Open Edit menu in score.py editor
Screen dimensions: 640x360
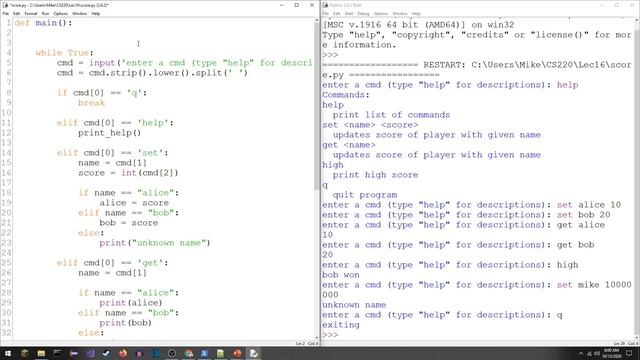[16, 13]
